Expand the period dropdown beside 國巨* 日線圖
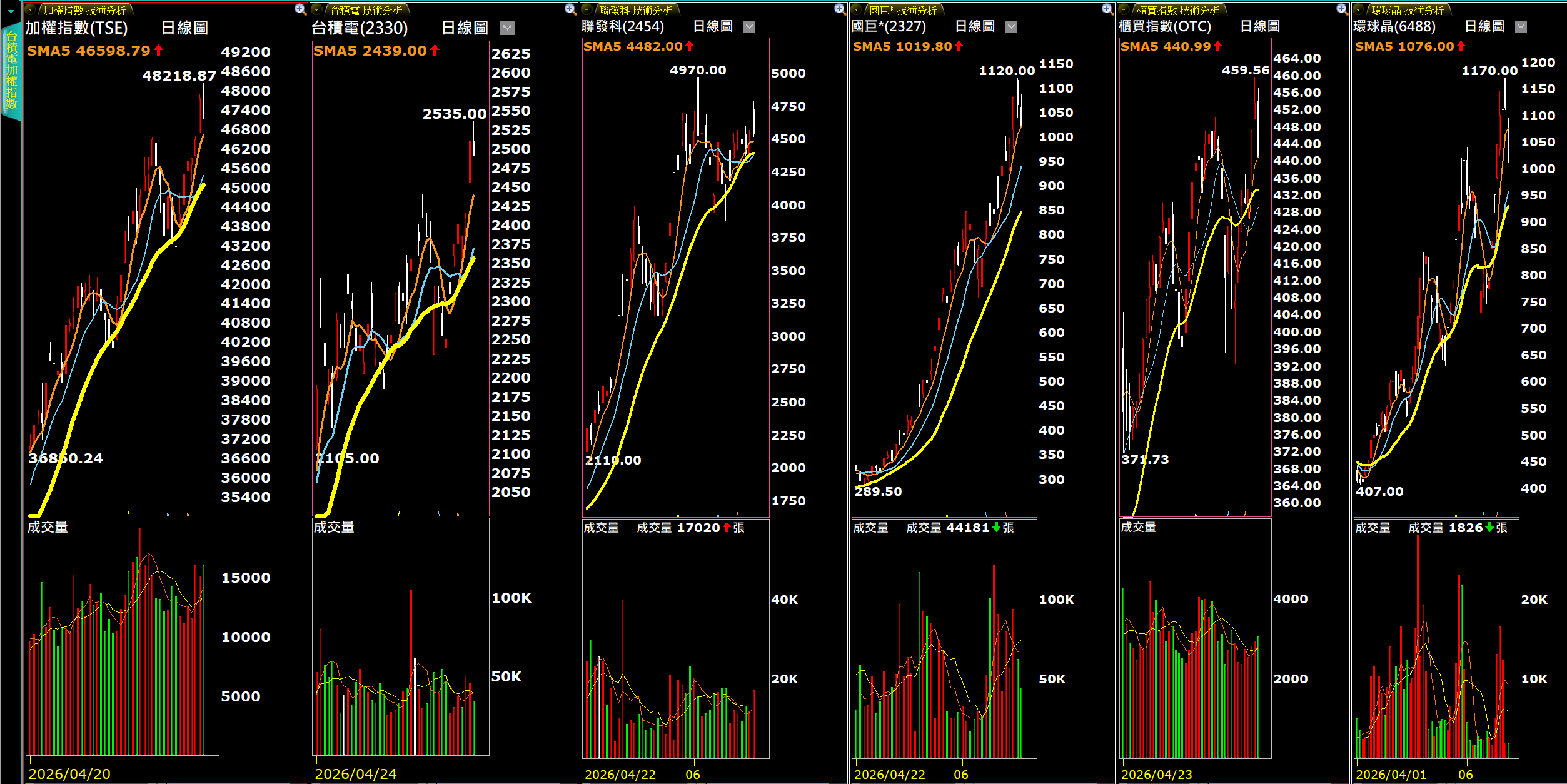1567x784 pixels. [1012, 26]
